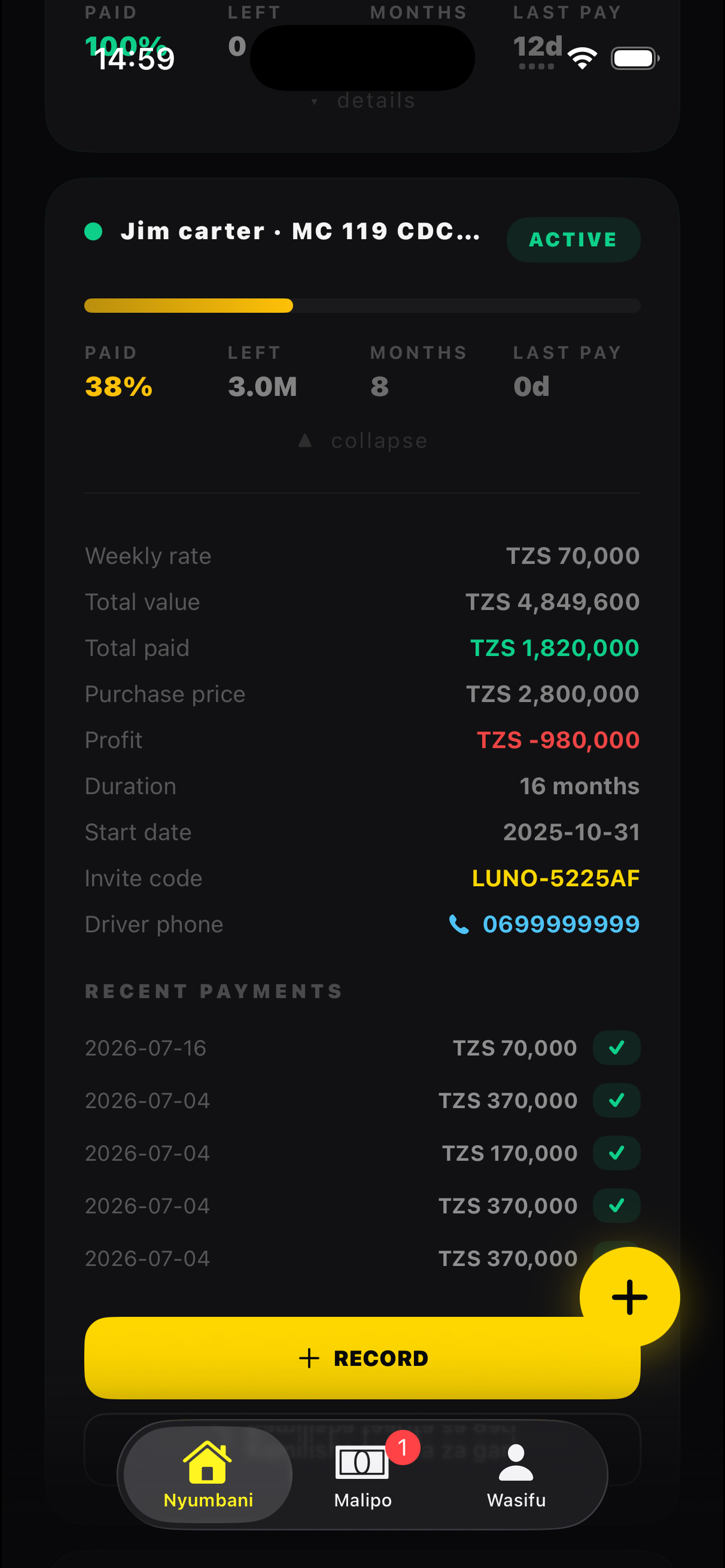Tap the collapse triangle arrow
Viewport: 725px width, 1568px height.
pyautogui.click(x=305, y=440)
